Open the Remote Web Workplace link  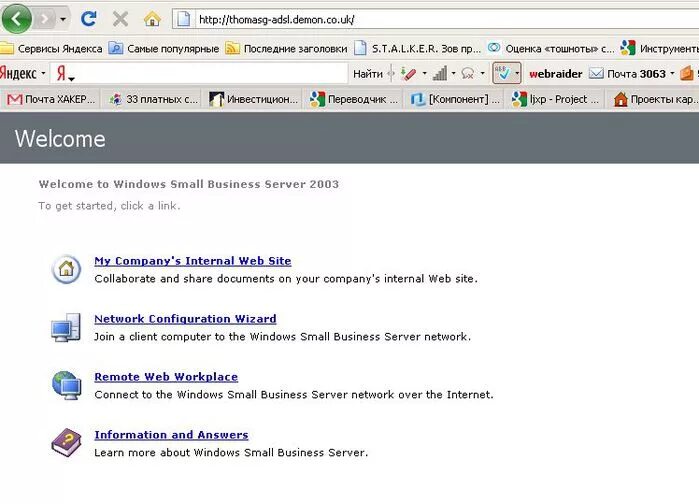[x=166, y=377]
